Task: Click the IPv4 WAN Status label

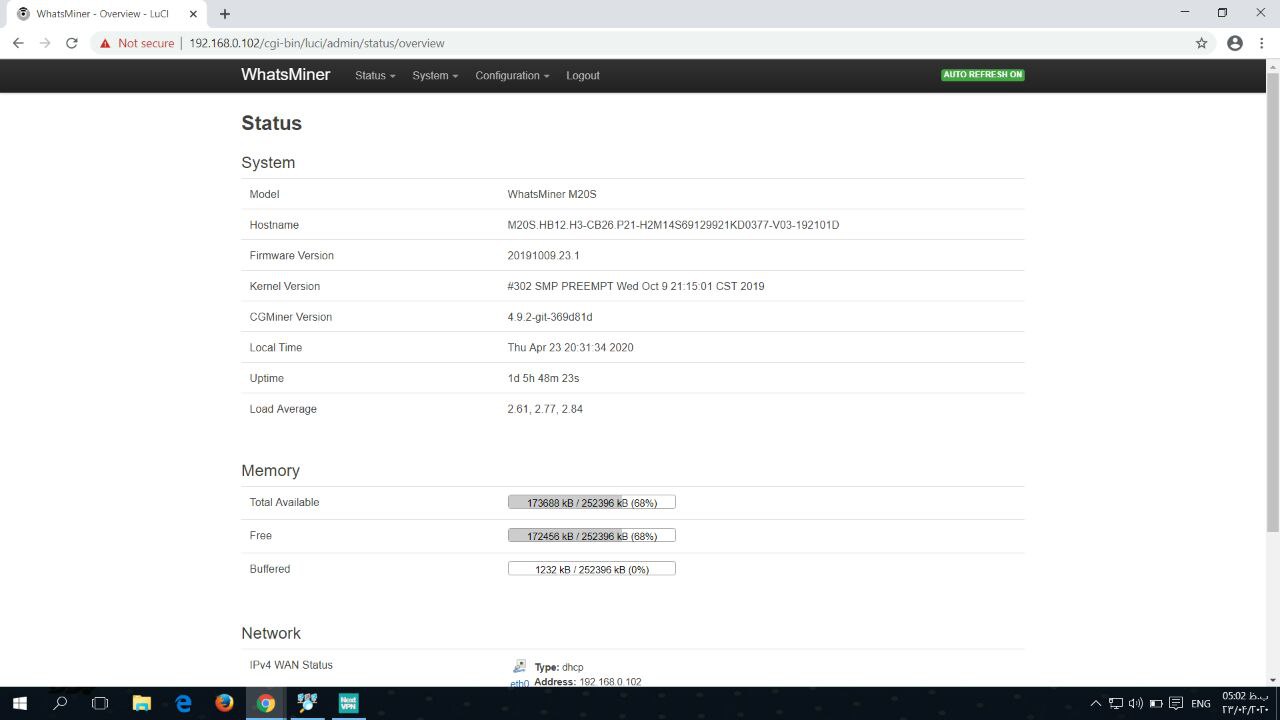Action: [x=291, y=665]
